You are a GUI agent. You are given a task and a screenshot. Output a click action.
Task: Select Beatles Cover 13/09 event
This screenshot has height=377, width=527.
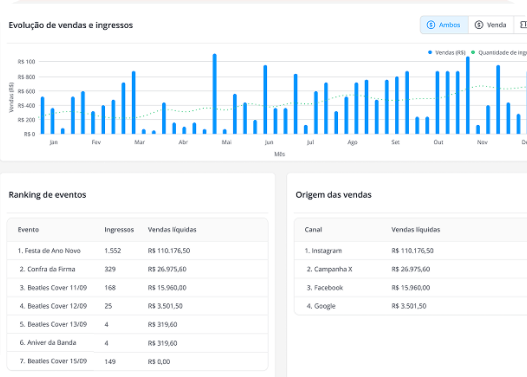pyautogui.click(x=137, y=325)
